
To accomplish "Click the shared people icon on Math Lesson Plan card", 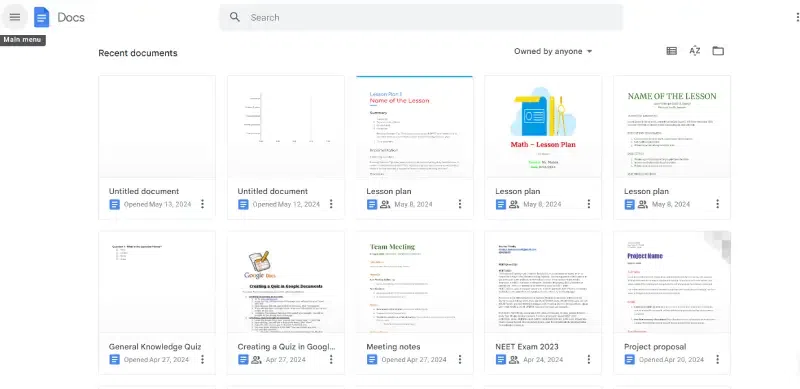I will pyautogui.click(x=514, y=204).
